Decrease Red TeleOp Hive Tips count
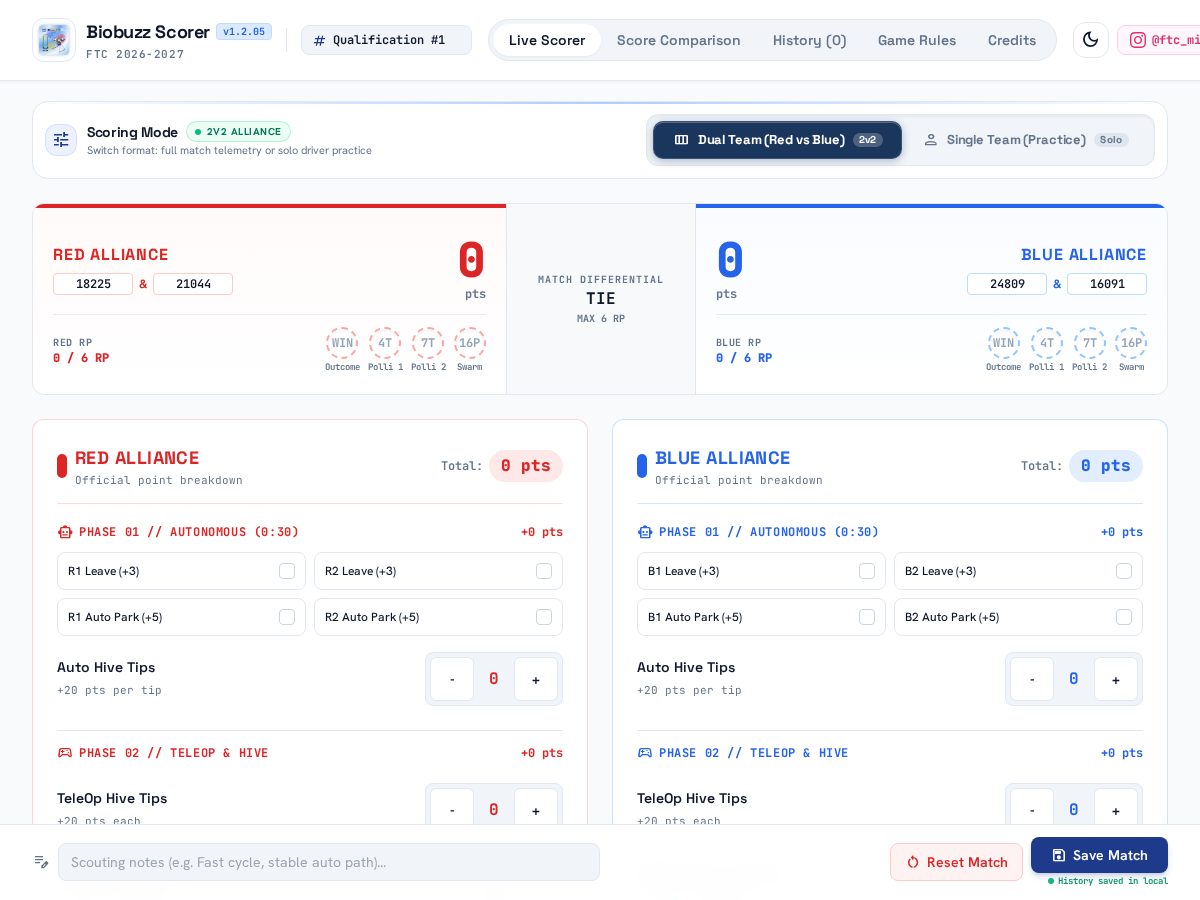The width and height of the screenshot is (1200, 900). pyautogui.click(x=452, y=807)
